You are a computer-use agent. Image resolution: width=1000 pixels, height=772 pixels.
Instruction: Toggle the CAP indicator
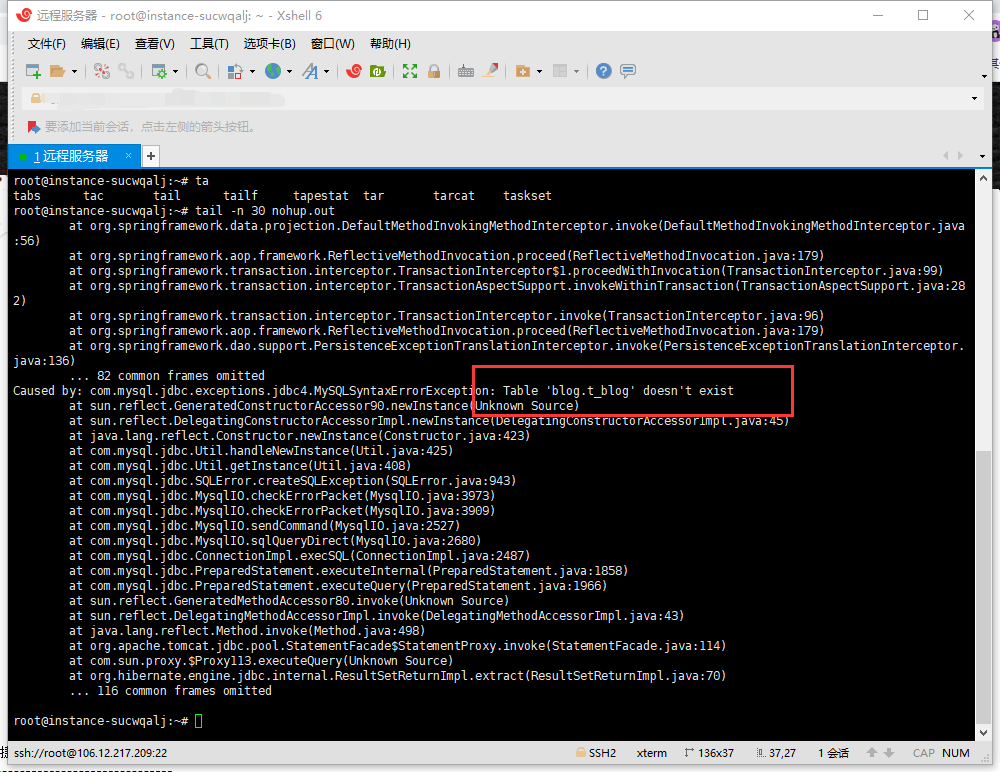click(x=922, y=752)
